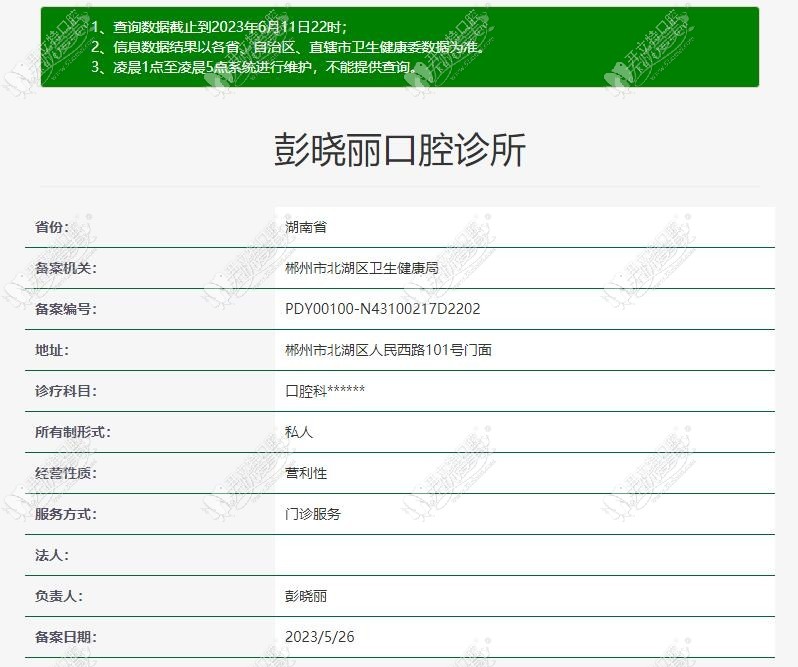
Task: Select the value 私人
Action: point(299,432)
